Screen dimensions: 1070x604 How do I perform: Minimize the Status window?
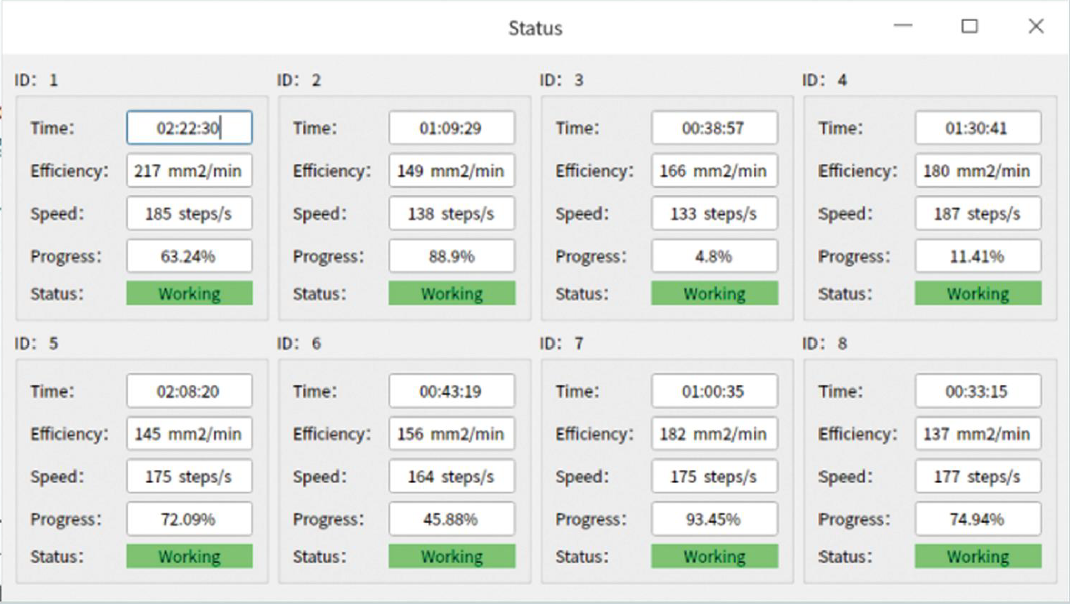click(x=903, y=27)
